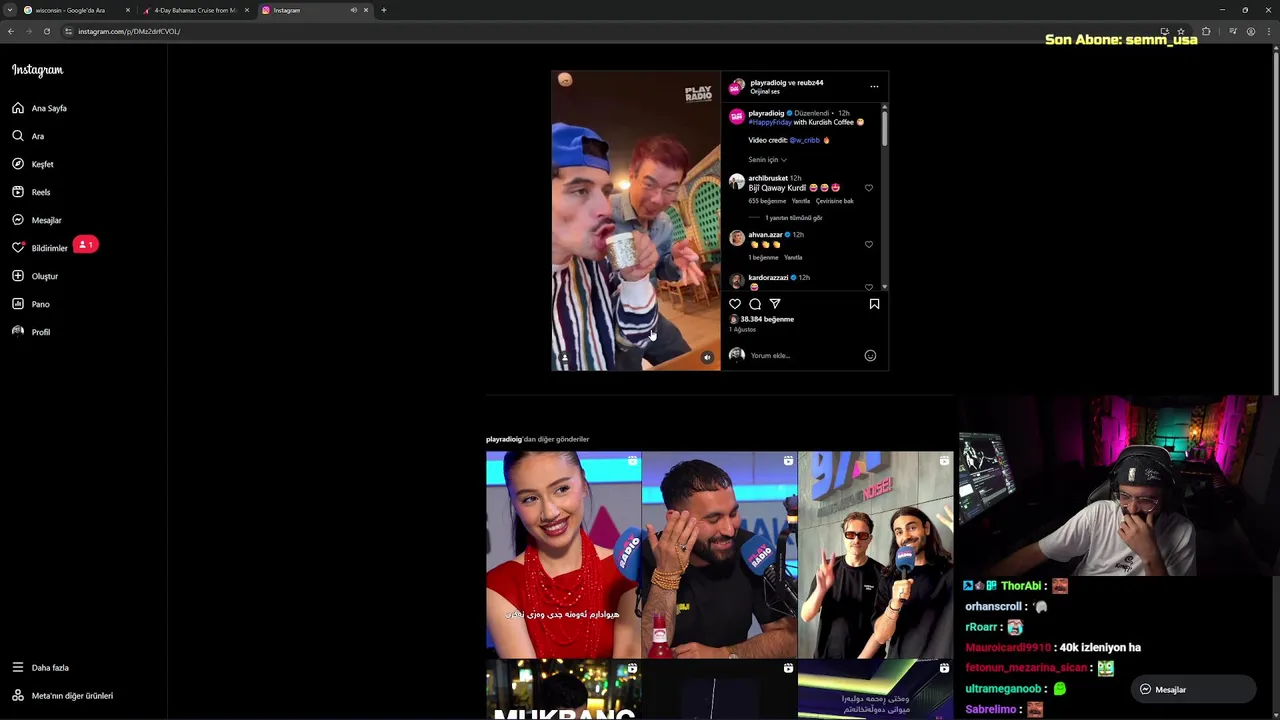Click the red new follower notification badge

[x=86, y=244]
